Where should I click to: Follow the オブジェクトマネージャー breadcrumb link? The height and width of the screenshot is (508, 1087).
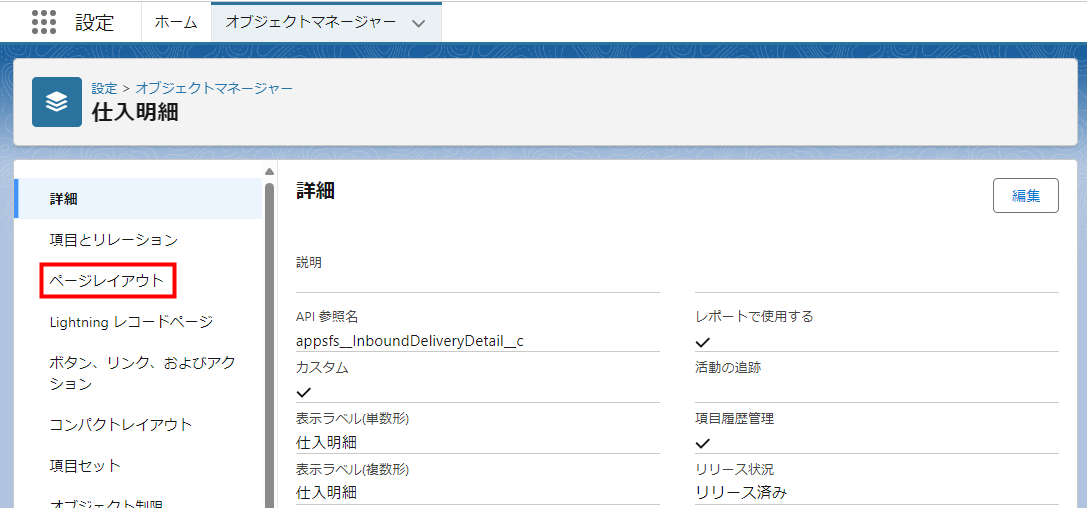tap(214, 88)
